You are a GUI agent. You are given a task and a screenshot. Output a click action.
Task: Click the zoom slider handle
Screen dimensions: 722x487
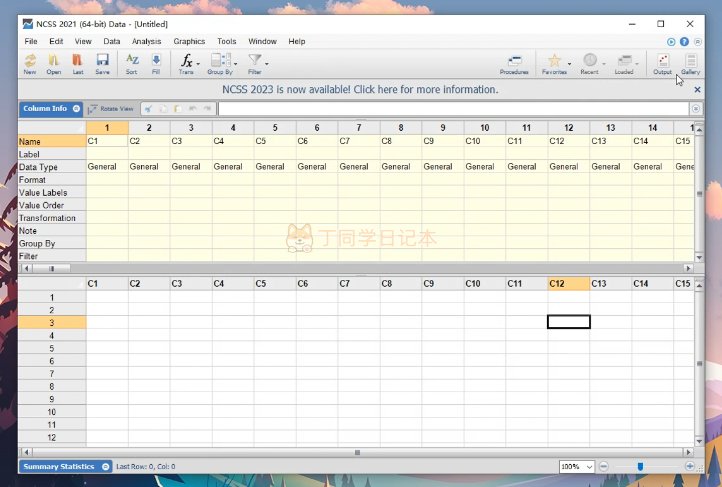(x=640, y=467)
